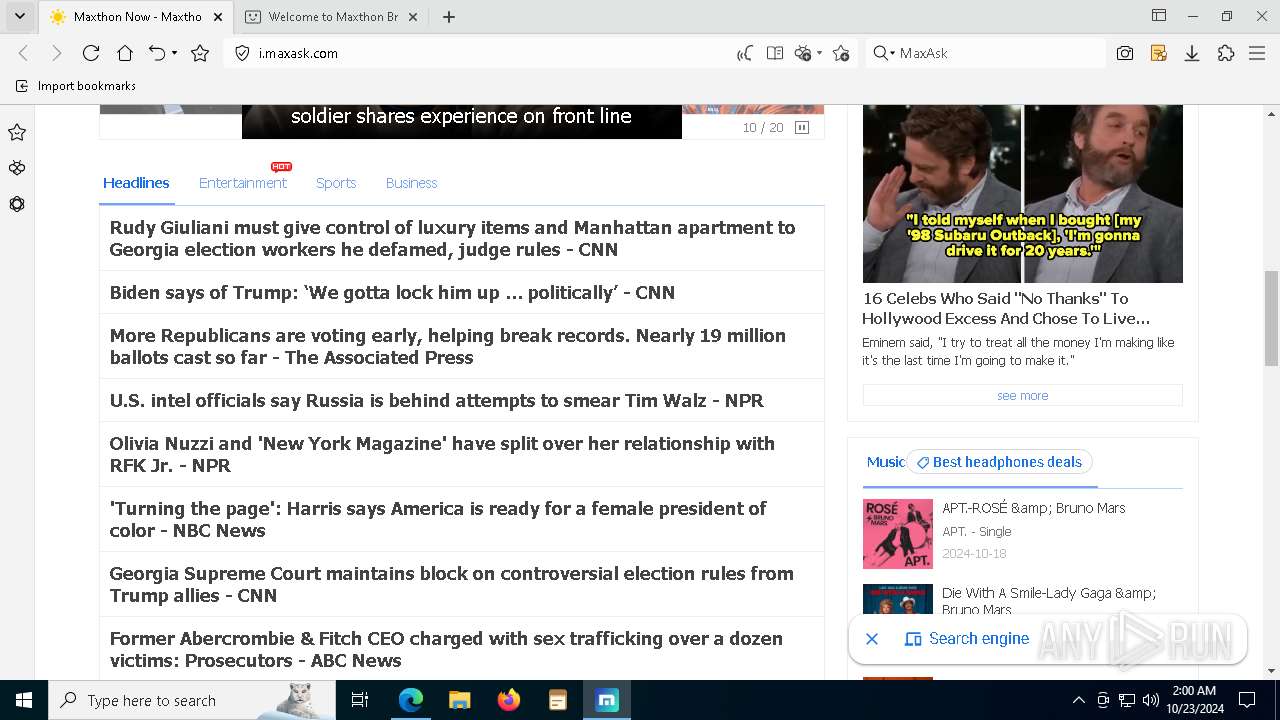Expand the ad blocker dropdown arrow
This screenshot has width=1280, height=720.
pos(819,53)
